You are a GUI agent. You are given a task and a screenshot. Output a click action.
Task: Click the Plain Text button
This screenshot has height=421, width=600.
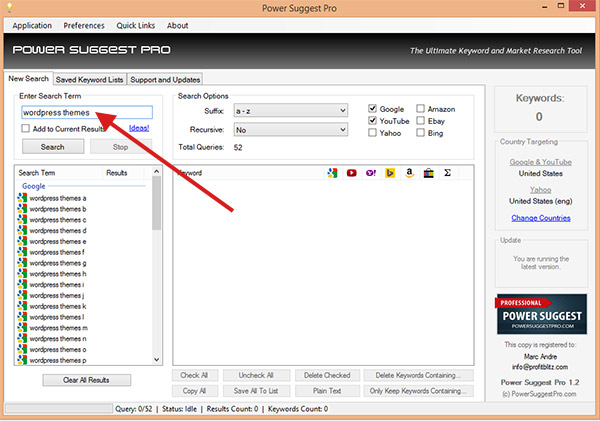coord(327,391)
